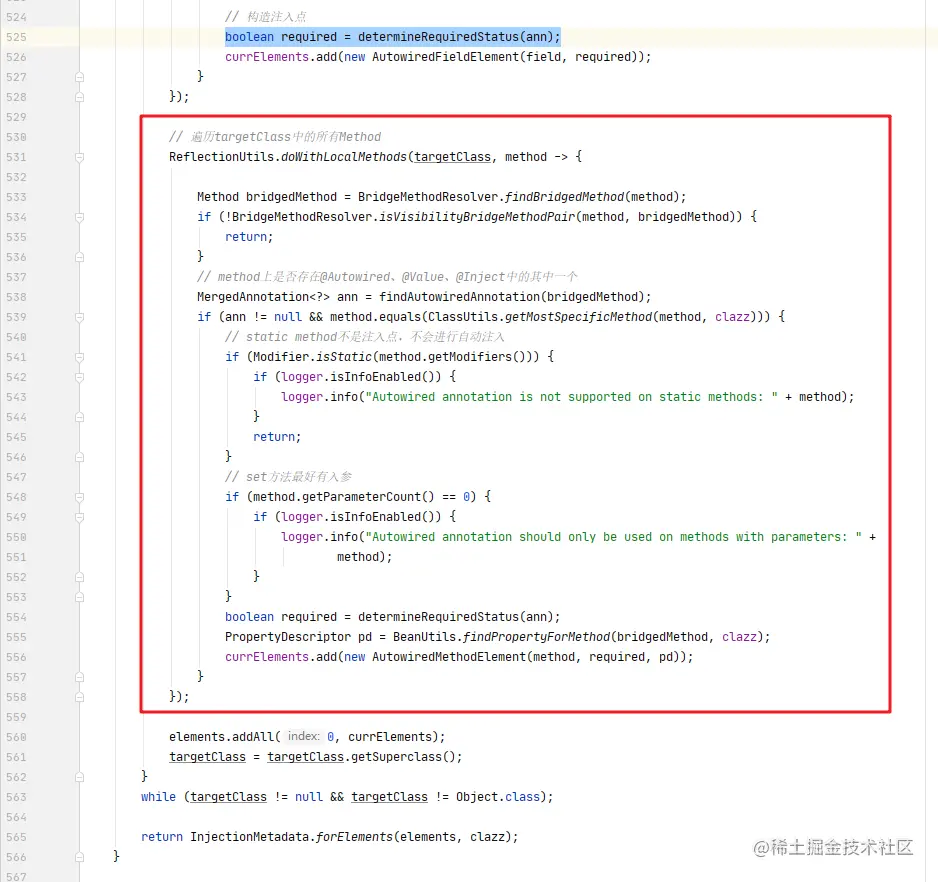Viewport: 938px width, 882px height.
Task: Click the comment on line 530 about targetClass Method
Action: pos(275,137)
